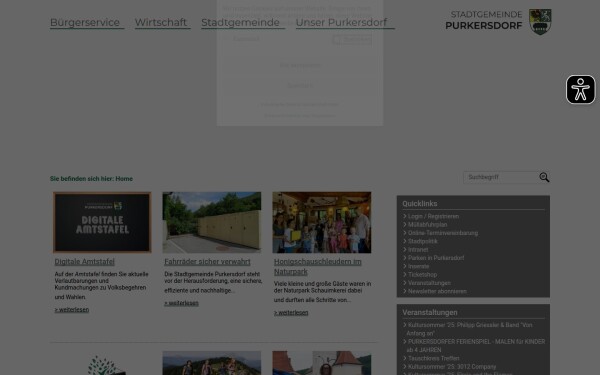The height and width of the screenshot is (375, 600).
Task: Open the Stadtpolitik quicklink
Action: coord(422,241)
